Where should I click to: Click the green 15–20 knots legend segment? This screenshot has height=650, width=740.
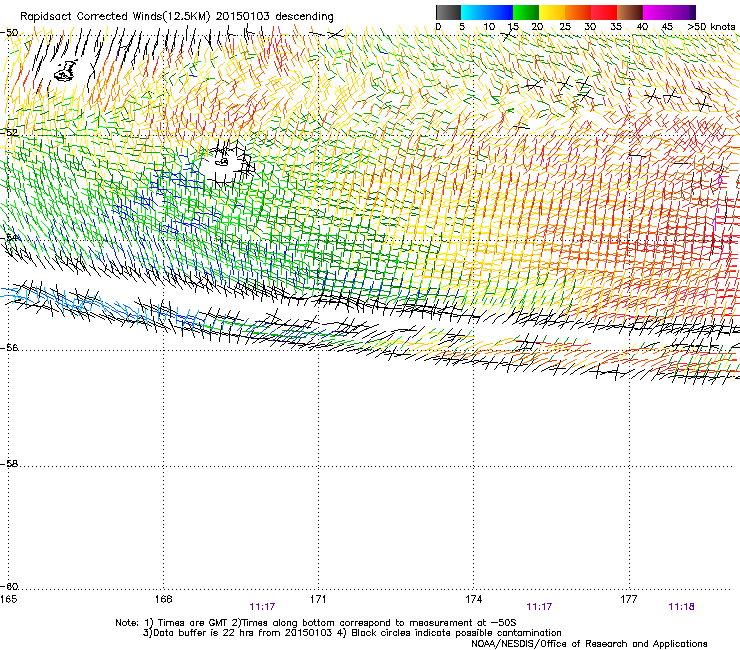point(526,12)
